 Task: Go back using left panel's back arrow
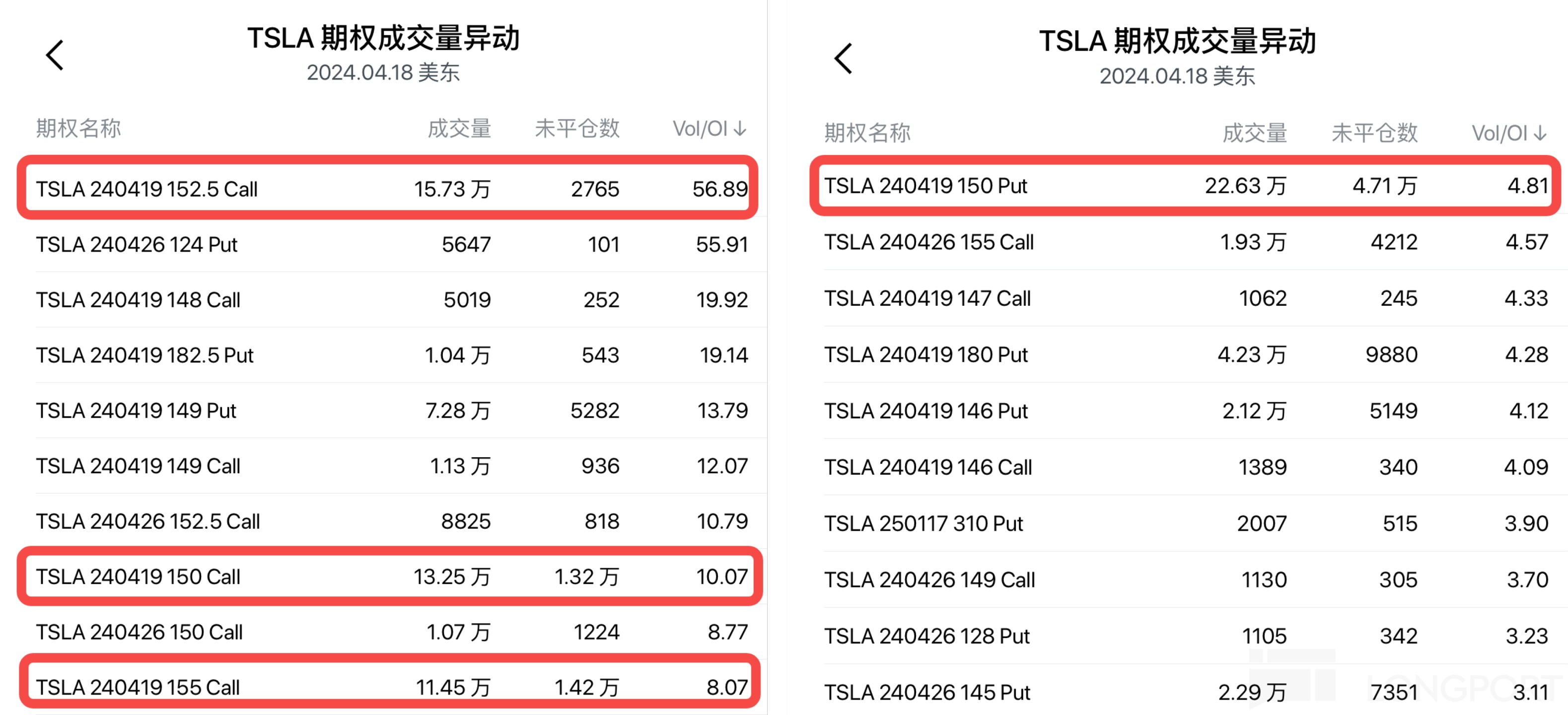pos(55,56)
